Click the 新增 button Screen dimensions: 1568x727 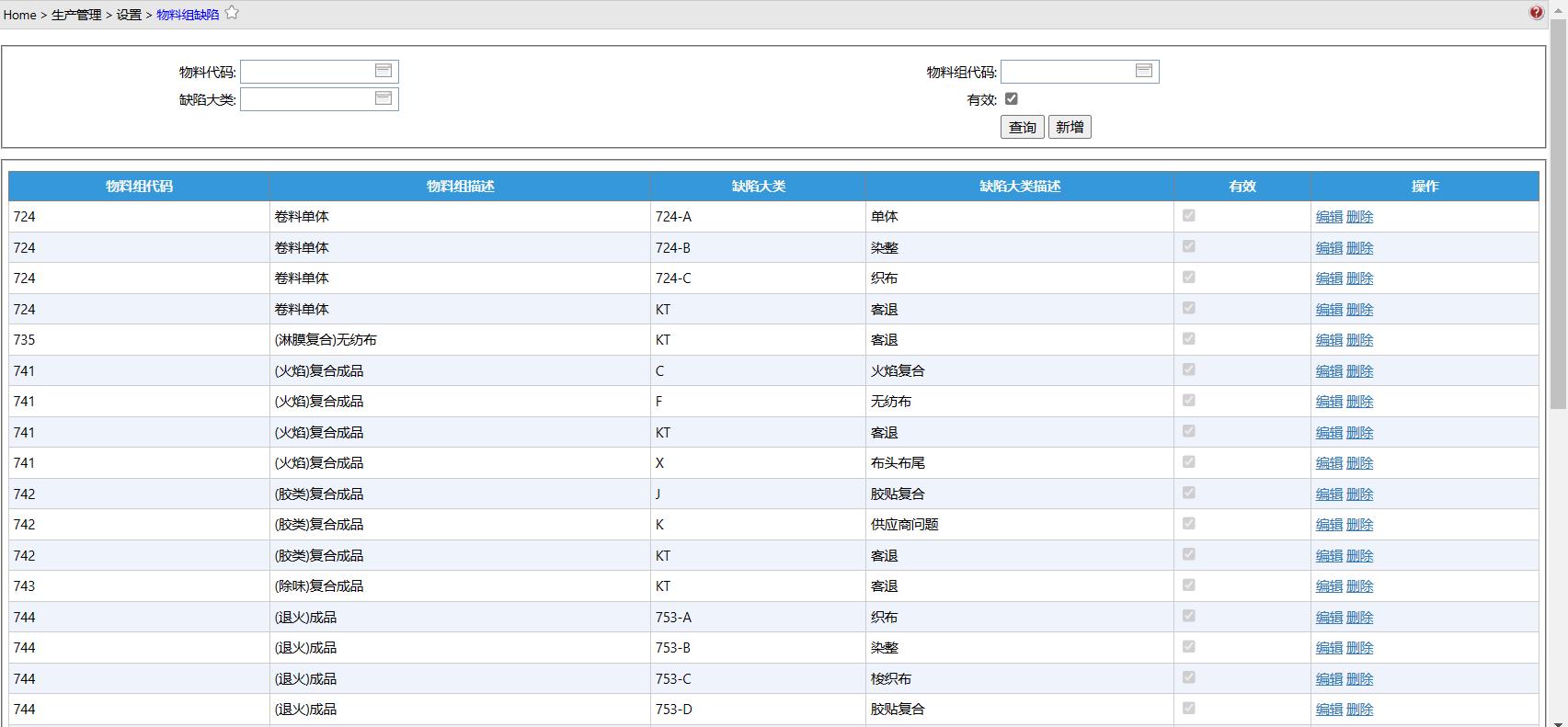1070,127
